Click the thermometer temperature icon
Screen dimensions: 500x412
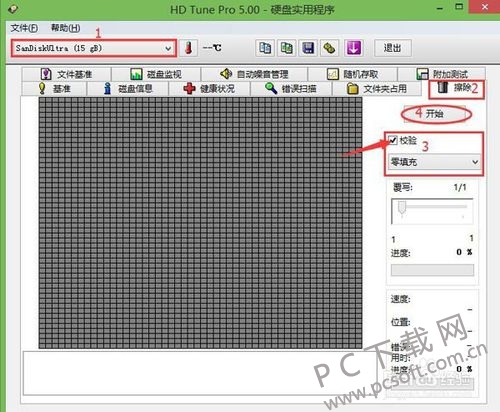point(189,48)
